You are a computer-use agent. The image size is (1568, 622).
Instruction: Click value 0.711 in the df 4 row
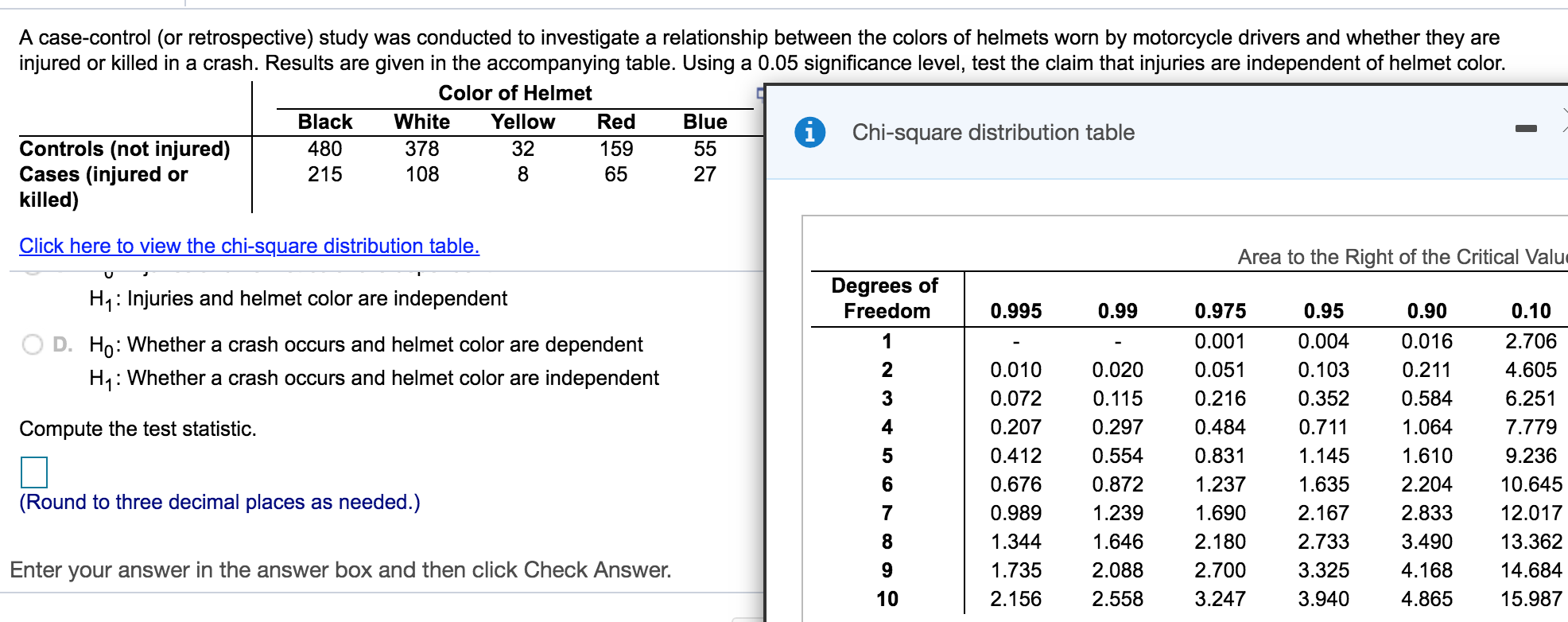1323,427
